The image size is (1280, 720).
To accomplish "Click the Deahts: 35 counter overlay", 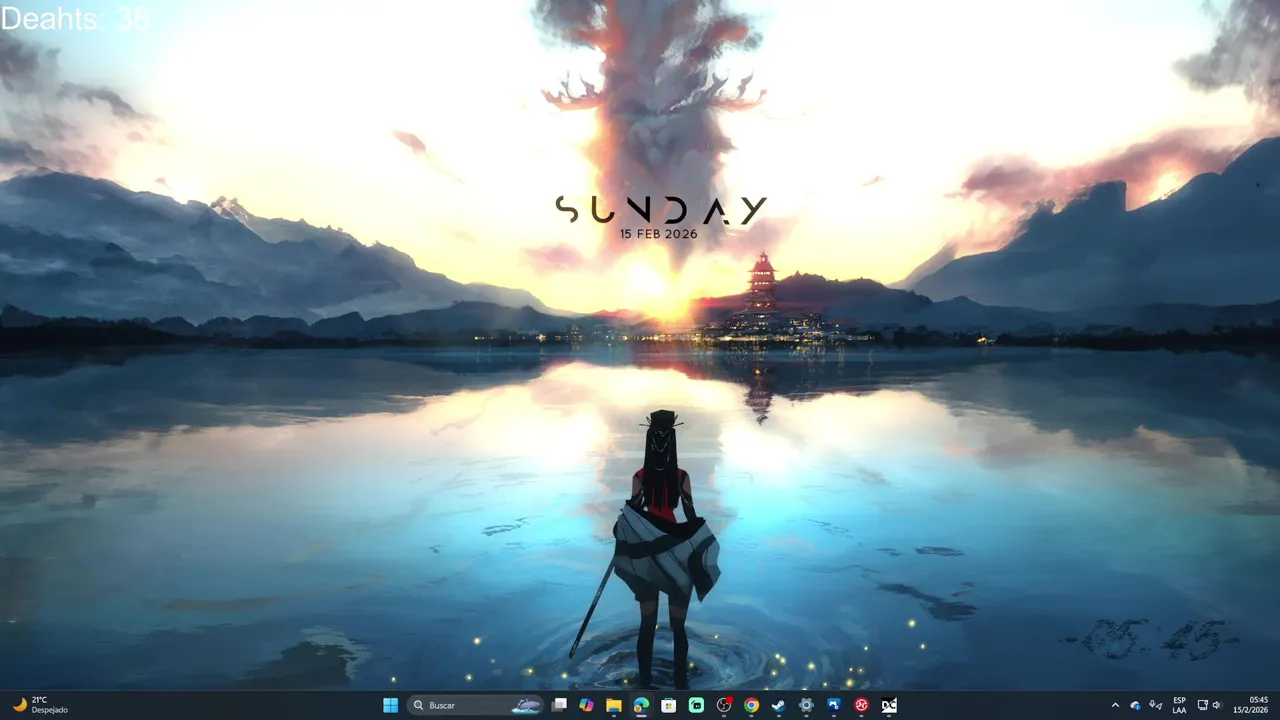I will [75, 18].
